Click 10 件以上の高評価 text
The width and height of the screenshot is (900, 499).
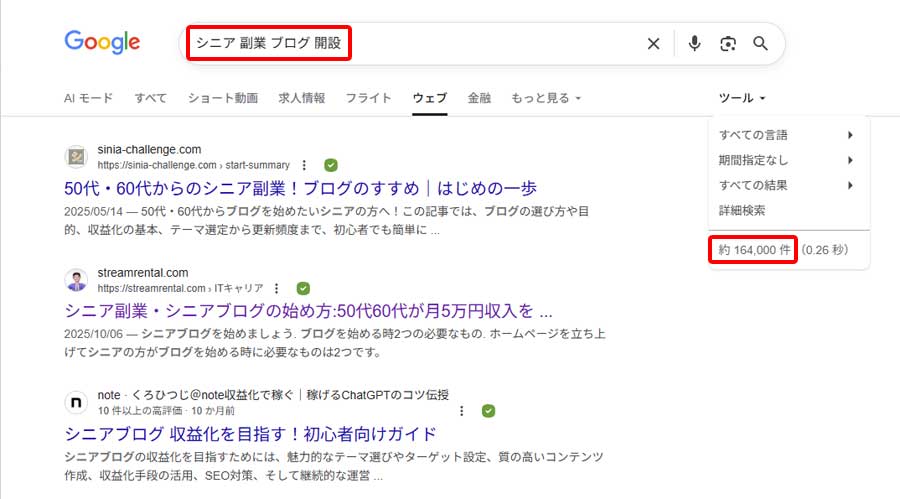point(139,411)
